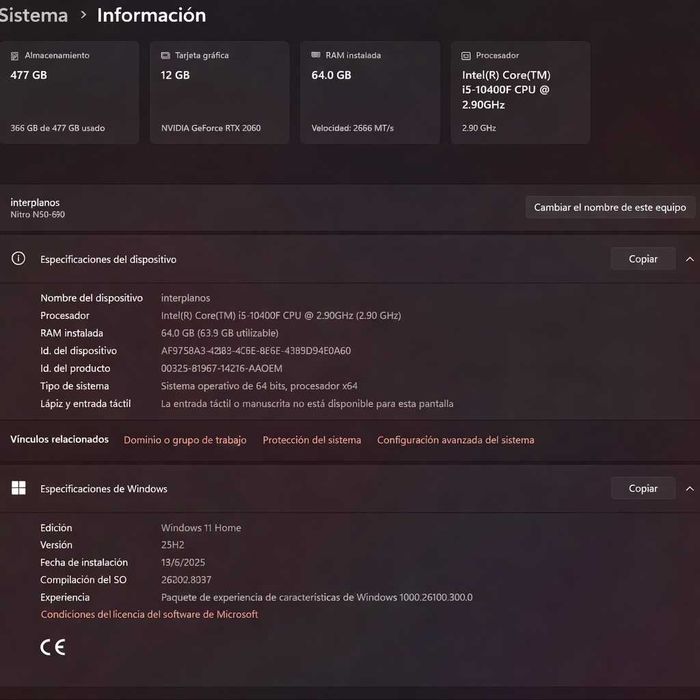
Task: Click the graphics card icon beside Tarjeta gráfica
Action: 165,55
